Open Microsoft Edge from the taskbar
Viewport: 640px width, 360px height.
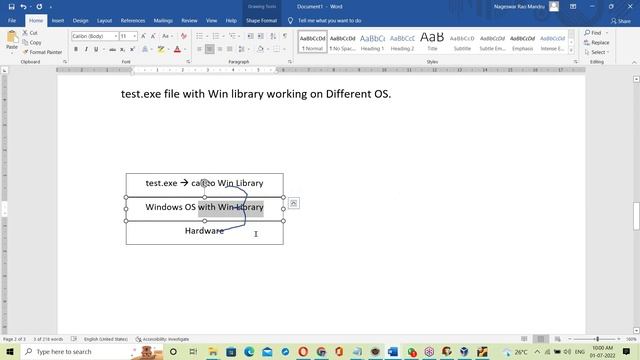[x=249, y=352]
